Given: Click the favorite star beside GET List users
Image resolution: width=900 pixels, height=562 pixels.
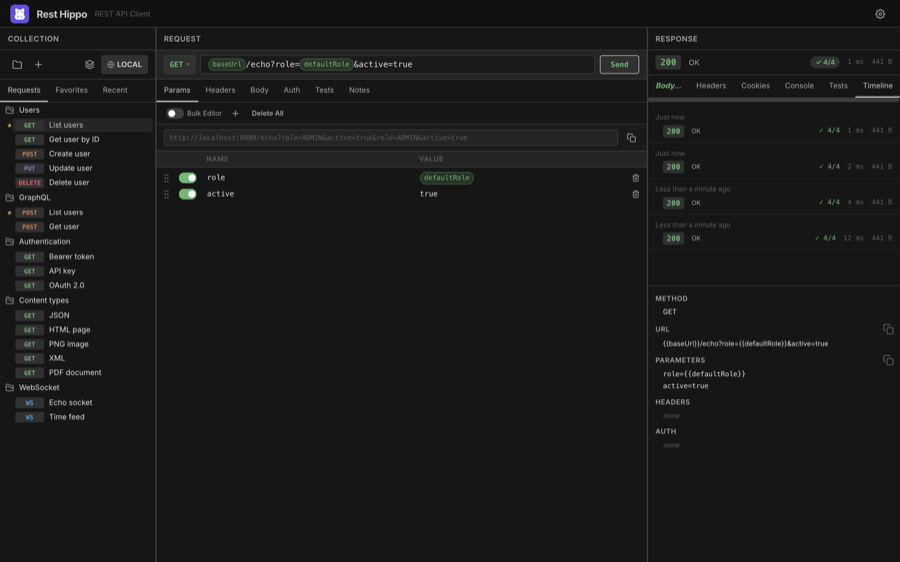Looking at the screenshot, I should pos(9,125).
